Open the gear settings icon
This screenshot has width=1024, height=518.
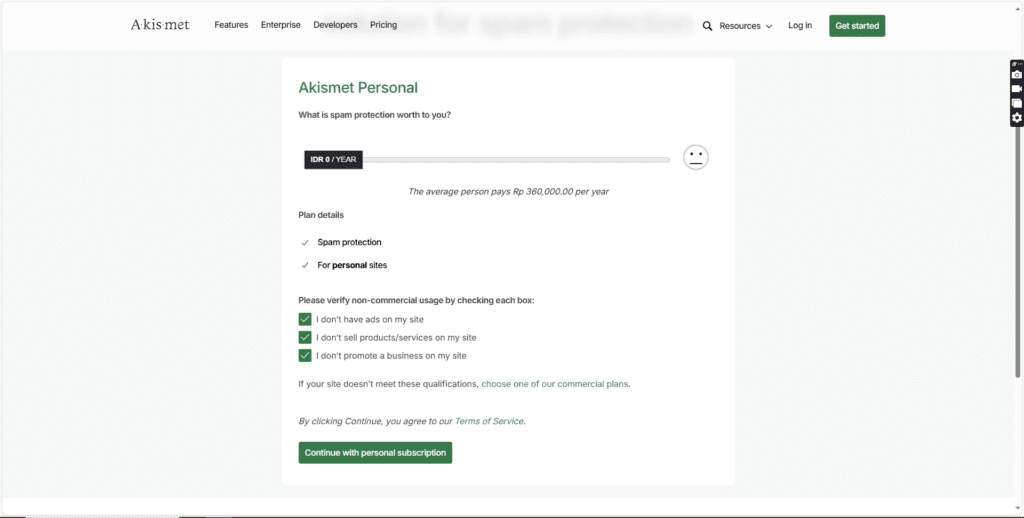tap(1017, 118)
